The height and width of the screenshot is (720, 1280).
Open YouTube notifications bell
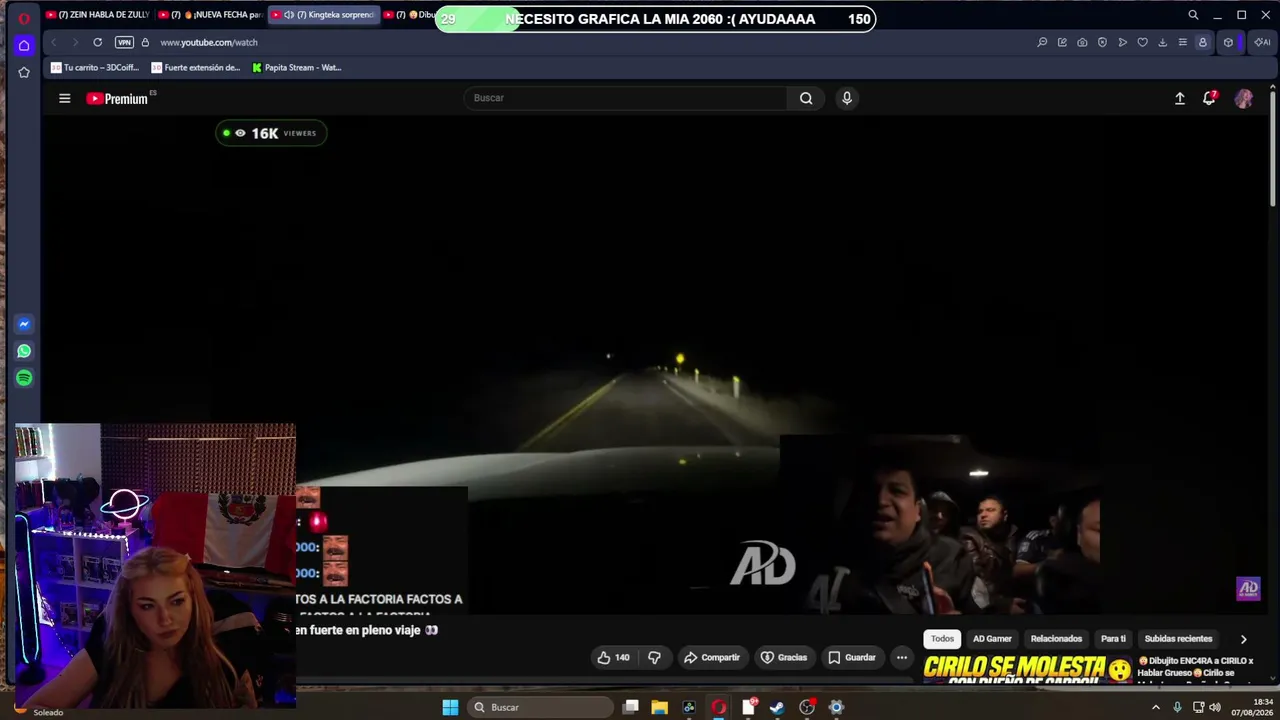(x=1209, y=98)
